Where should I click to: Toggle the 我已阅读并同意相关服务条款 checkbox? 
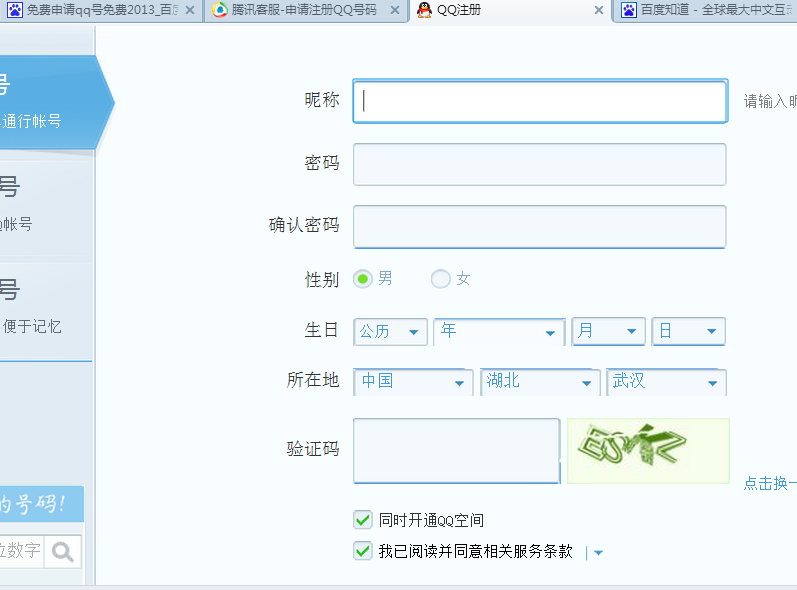[x=363, y=551]
